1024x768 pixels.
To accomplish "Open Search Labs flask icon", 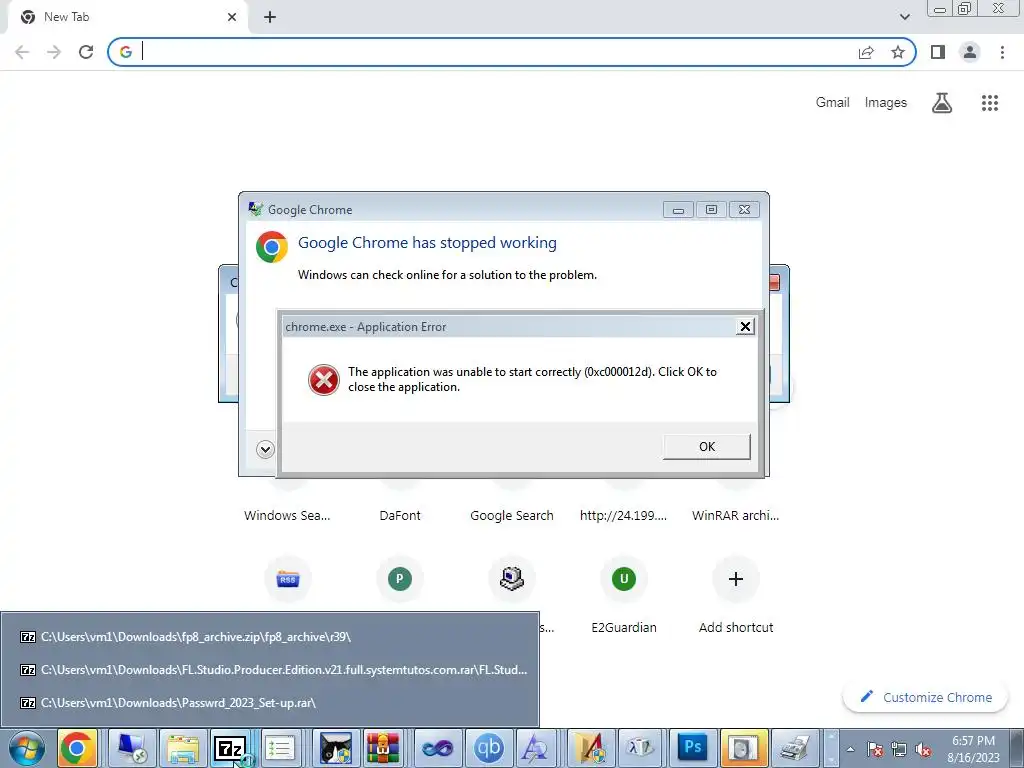I will click(942, 103).
